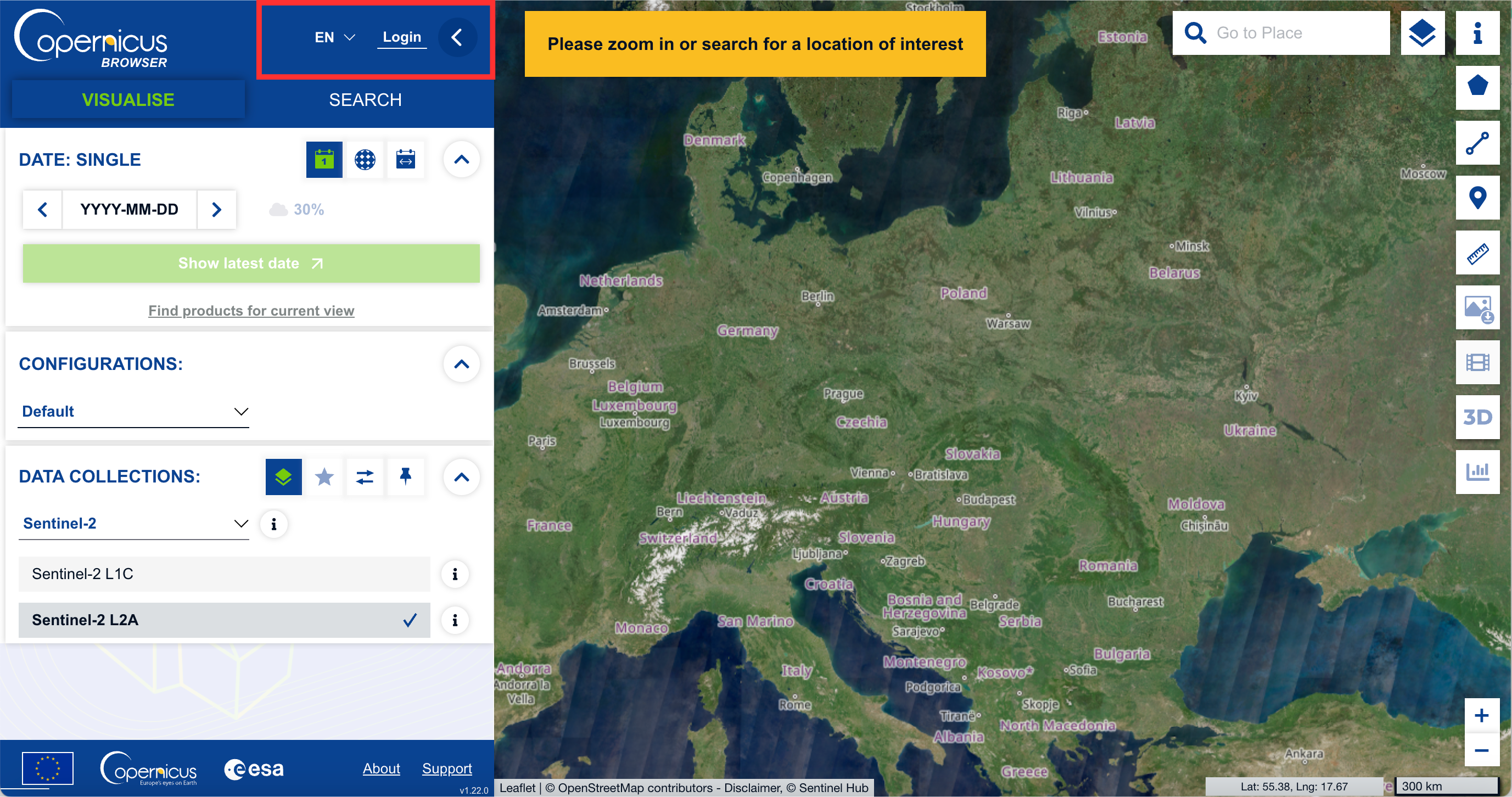Open the image download tool
This screenshot has height=797, width=1512.
tap(1477, 308)
